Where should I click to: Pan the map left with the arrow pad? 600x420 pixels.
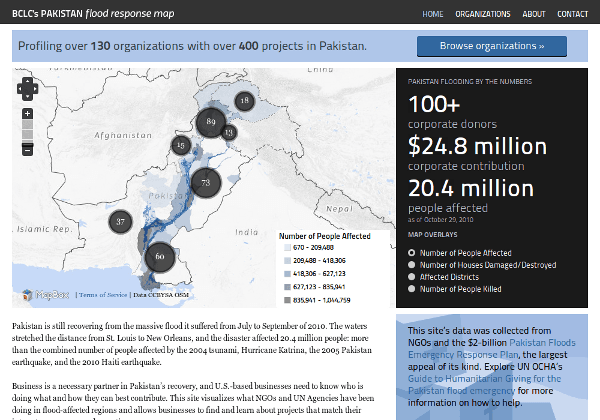[x=20, y=89]
